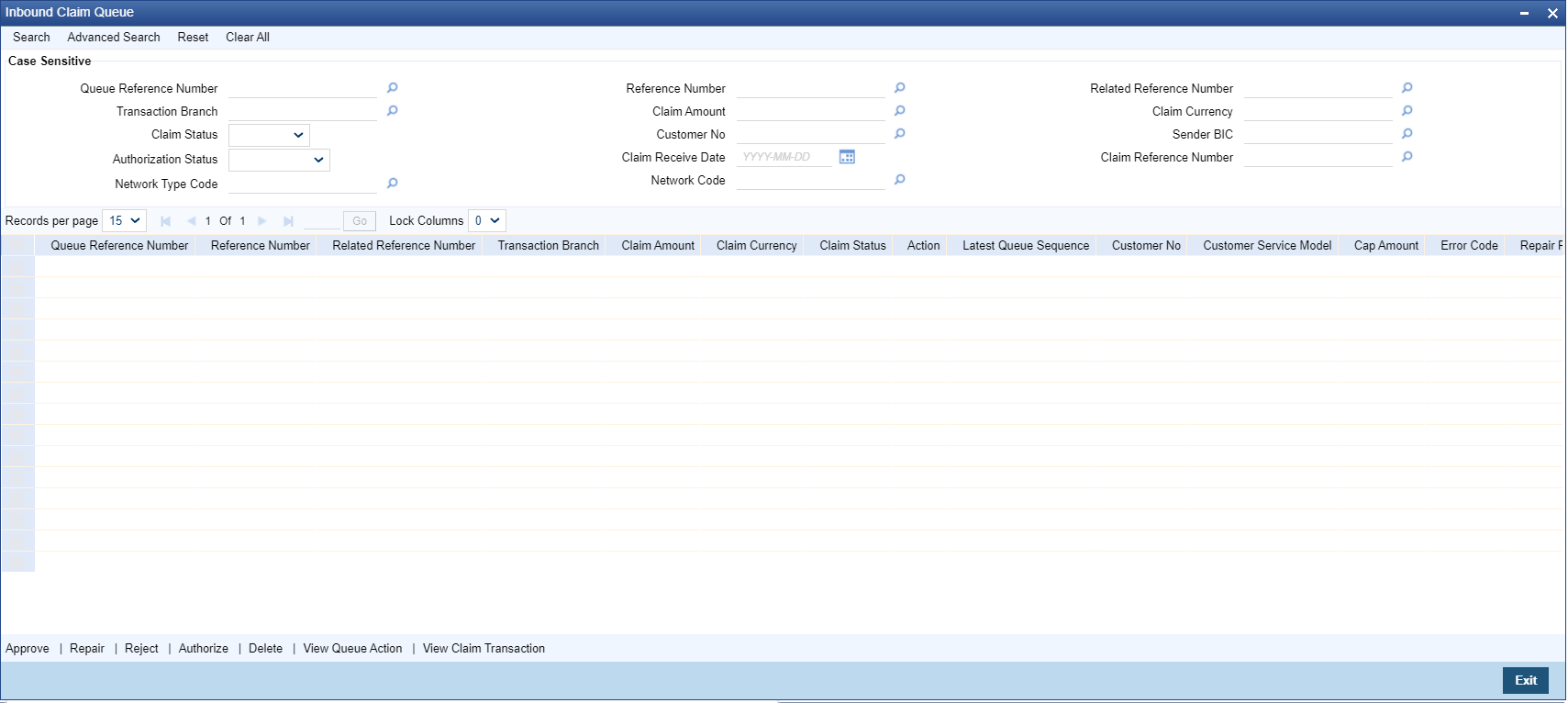Click Reset in the top menu
Screen dimensions: 1568x703
(x=193, y=38)
